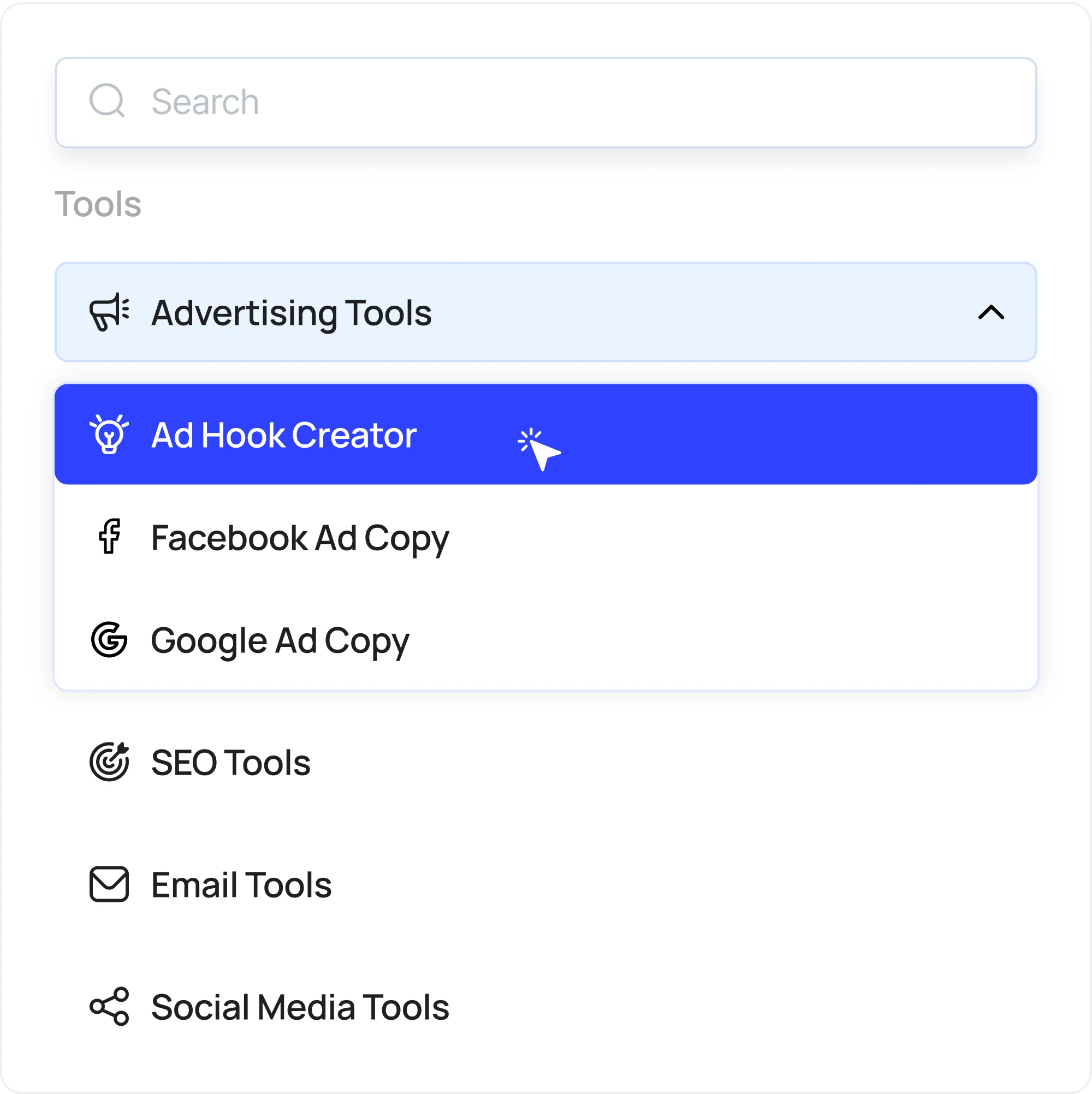1092x1094 pixels.
Task: Click the Social Media share icon
Action: point(109,1006)
